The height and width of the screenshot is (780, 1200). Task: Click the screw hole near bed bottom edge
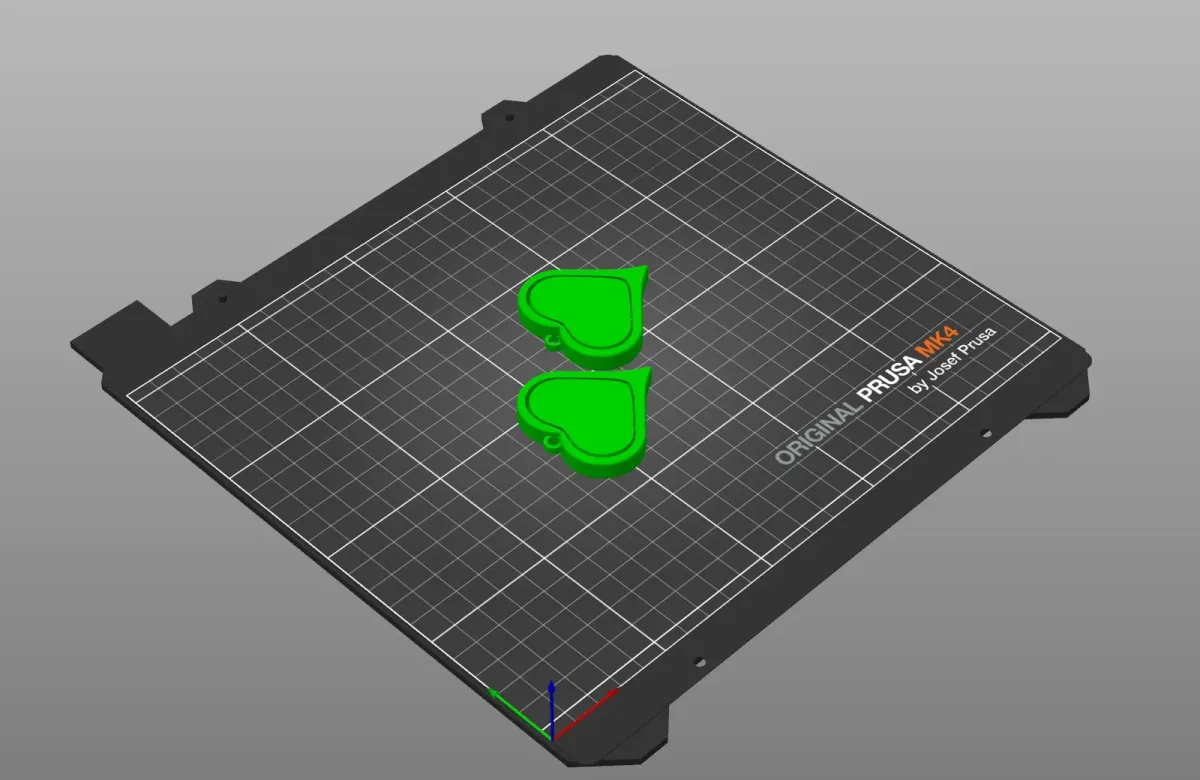(x=700, y=660)
